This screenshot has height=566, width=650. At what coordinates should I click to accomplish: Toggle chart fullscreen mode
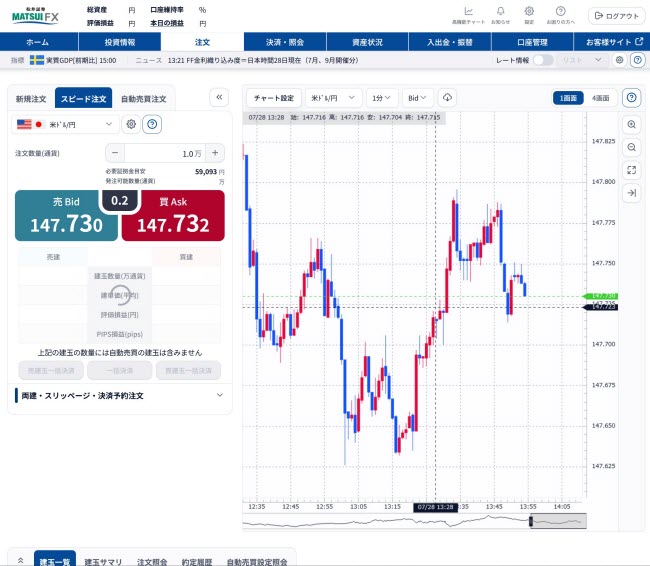pyautogui.click(x=631, y=170)
